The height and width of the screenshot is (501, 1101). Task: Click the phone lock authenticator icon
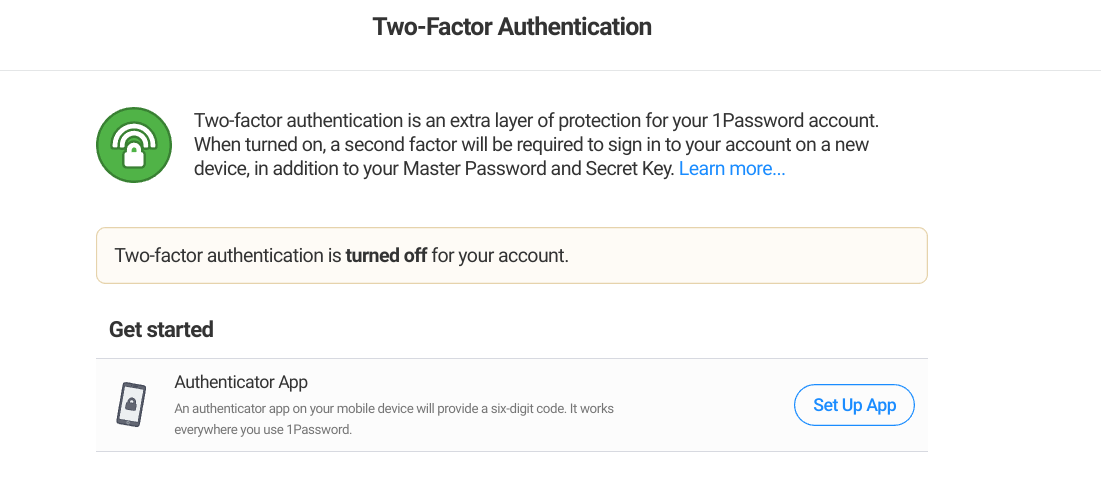131,405
